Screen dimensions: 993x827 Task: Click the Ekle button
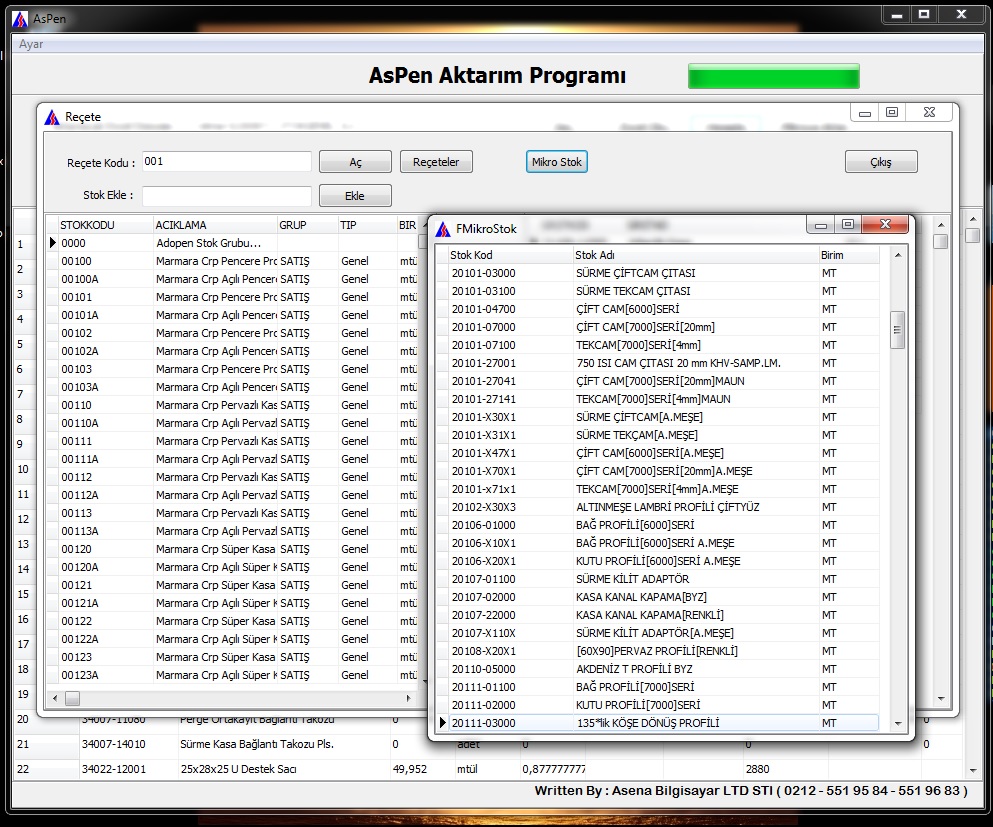[x=355, y=196]
